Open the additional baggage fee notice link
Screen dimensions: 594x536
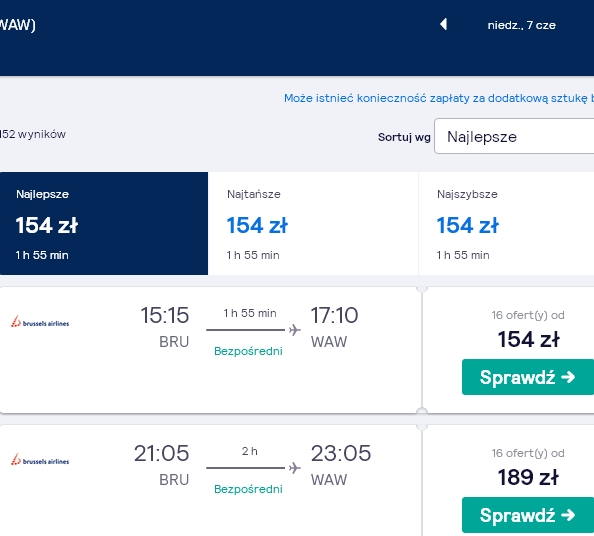tap(439, 98)
